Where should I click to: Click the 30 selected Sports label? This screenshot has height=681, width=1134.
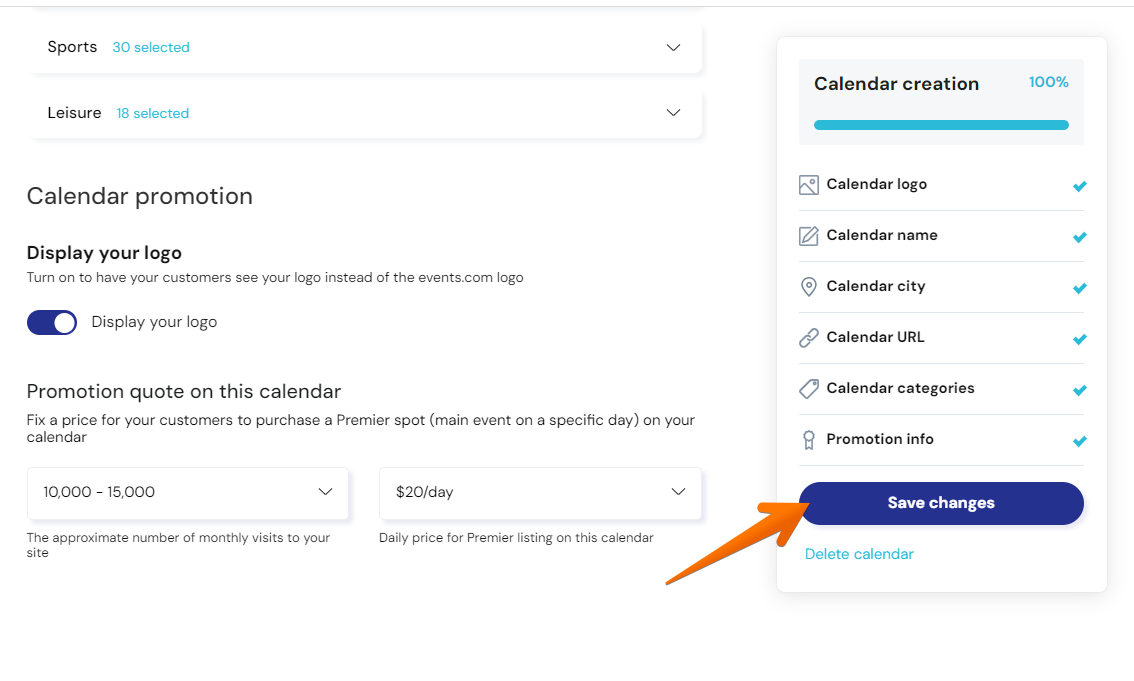pyautogui.click(x=151, y=48)
